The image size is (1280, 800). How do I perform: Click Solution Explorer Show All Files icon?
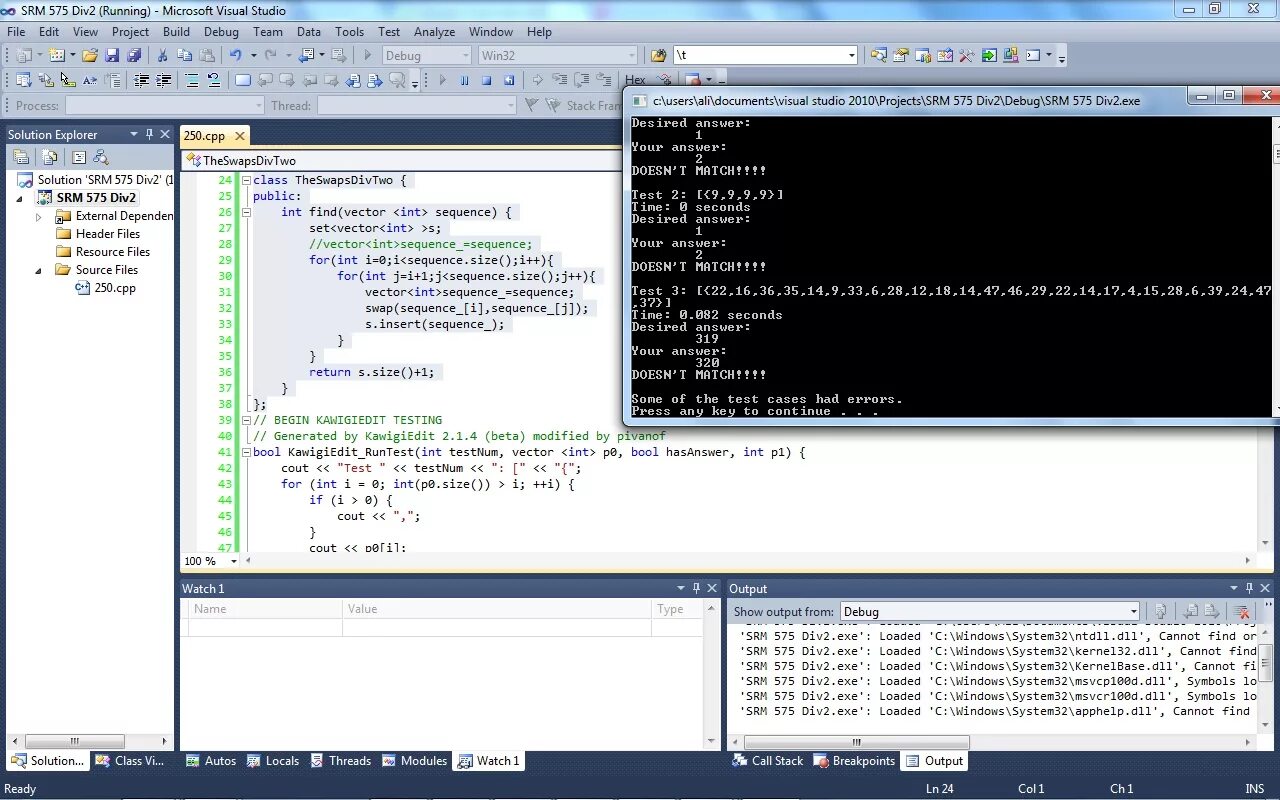[x=50, y=157]
